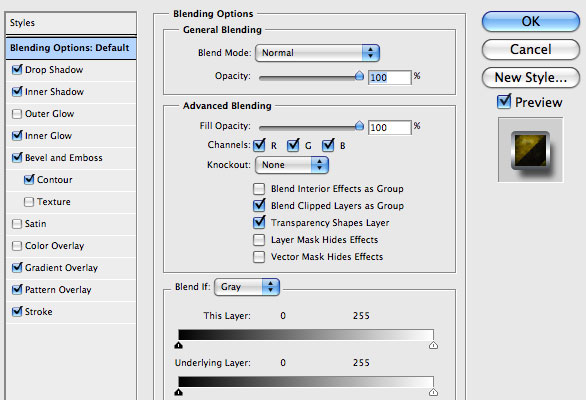Select Blending Options: Default entry
The height and width of the screenshot is (400, 586).
click(x=71, y=48)
